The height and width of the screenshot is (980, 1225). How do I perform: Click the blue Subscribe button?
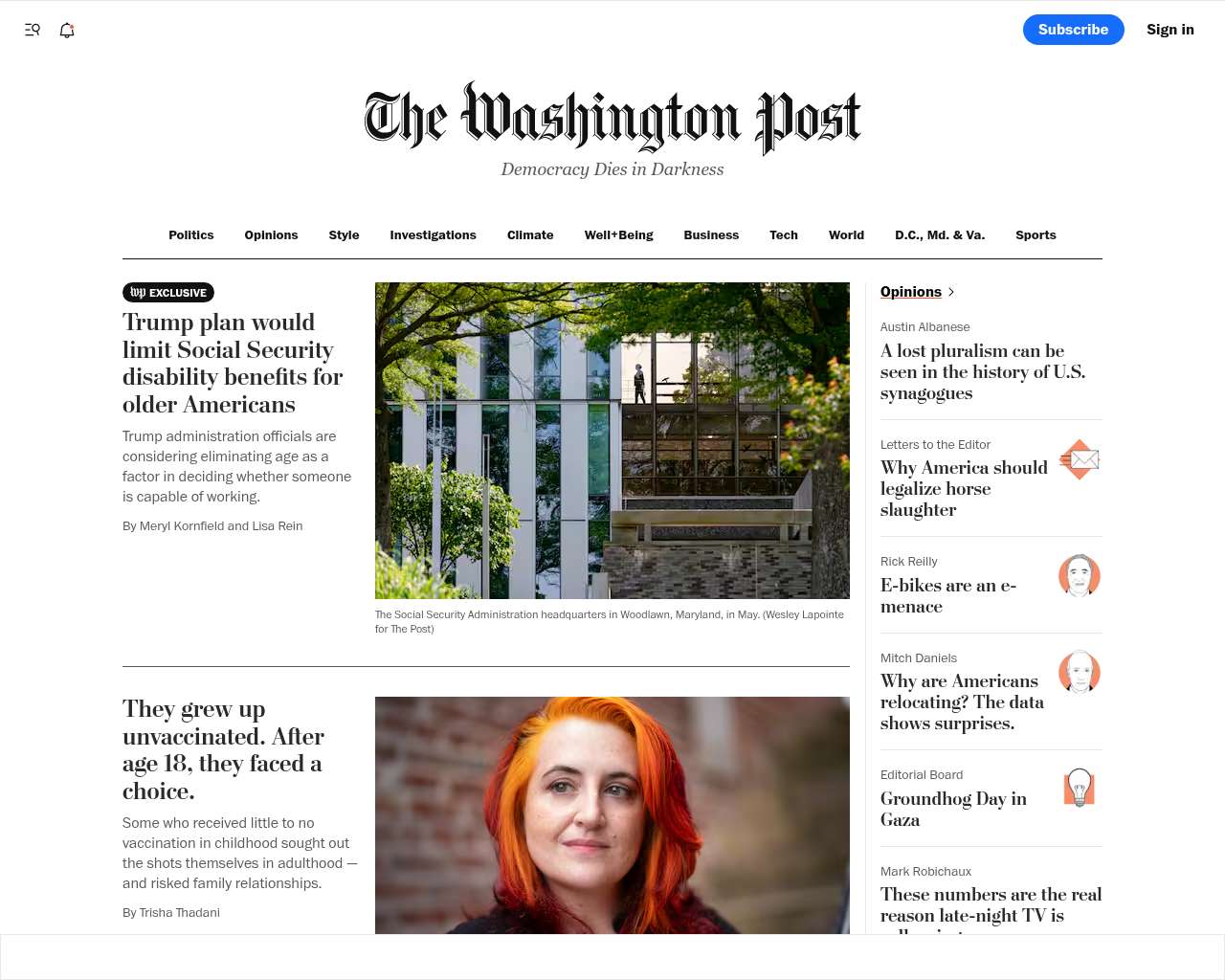pyautogui.click(x=1074, y=30)
